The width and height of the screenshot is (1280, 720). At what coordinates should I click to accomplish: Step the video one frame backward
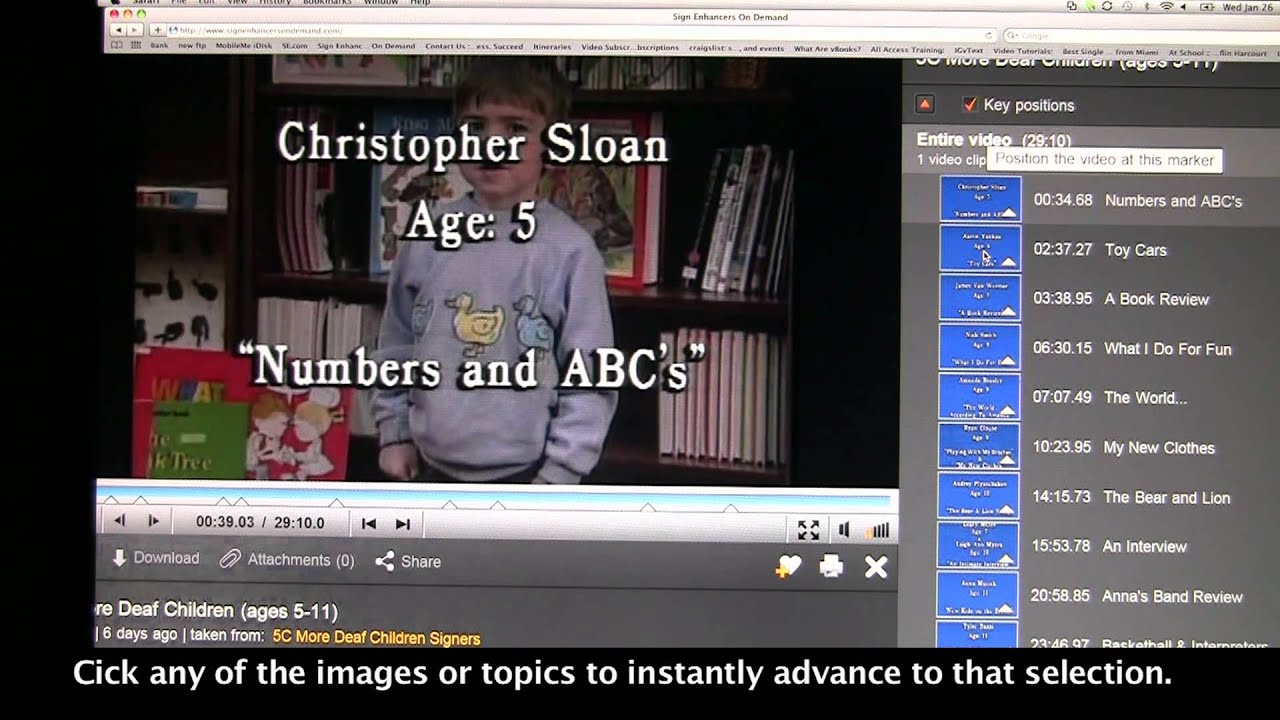[x=119, y=521]
